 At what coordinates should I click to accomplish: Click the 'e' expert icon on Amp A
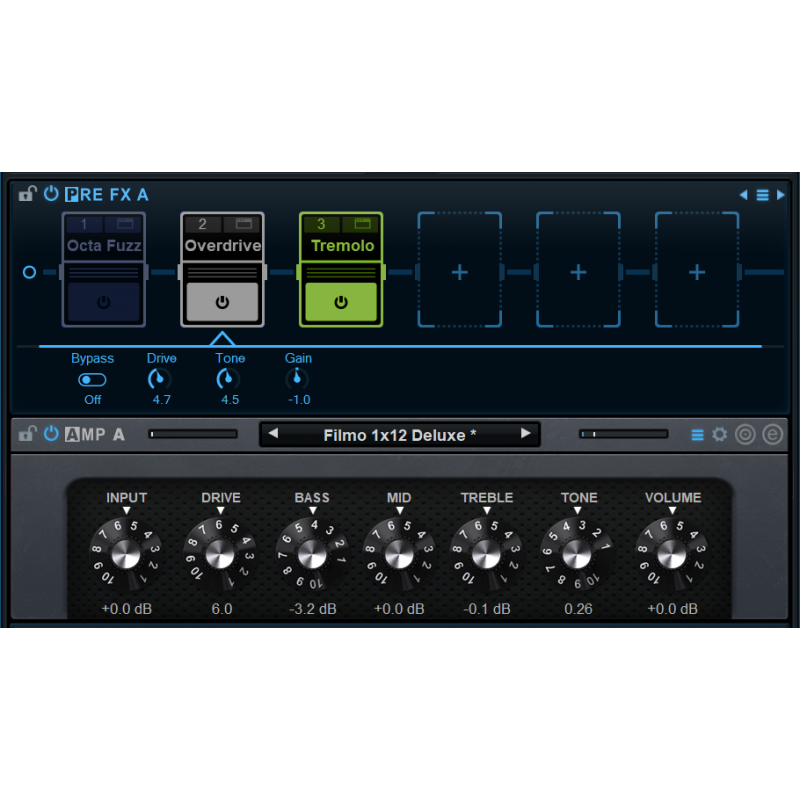pos(771,434)
